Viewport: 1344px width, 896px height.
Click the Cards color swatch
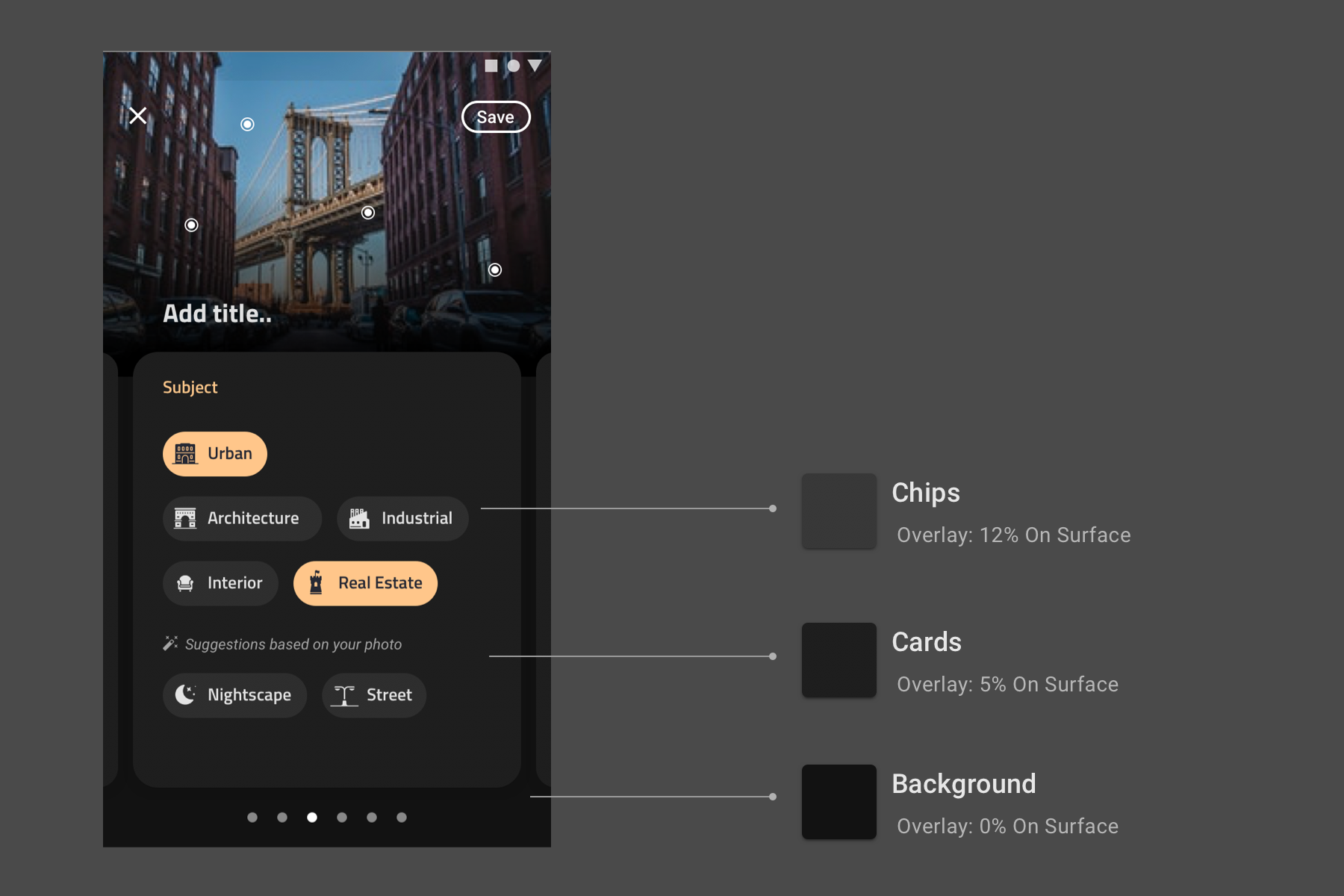point(839,660)
